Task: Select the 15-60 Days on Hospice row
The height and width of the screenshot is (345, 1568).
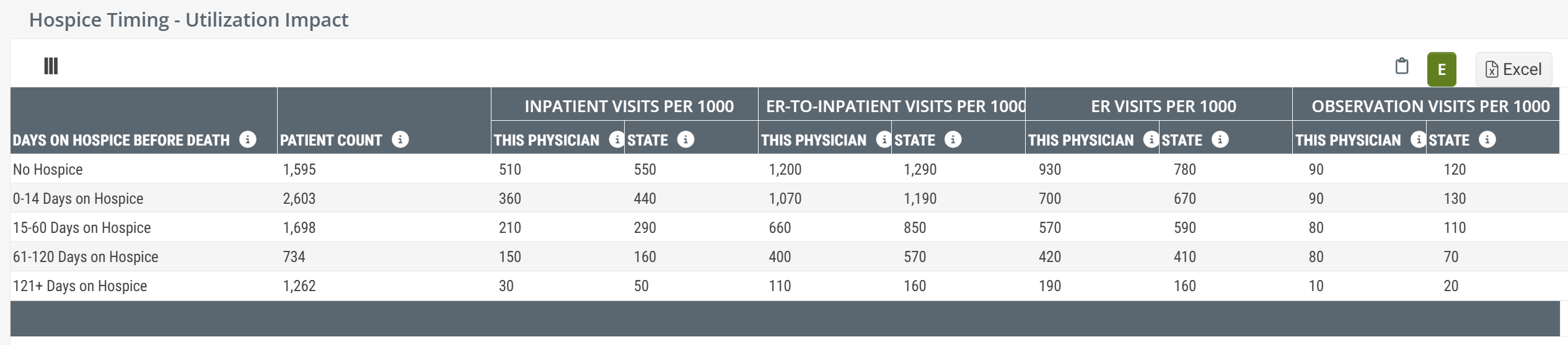Action: pos(82,227)
